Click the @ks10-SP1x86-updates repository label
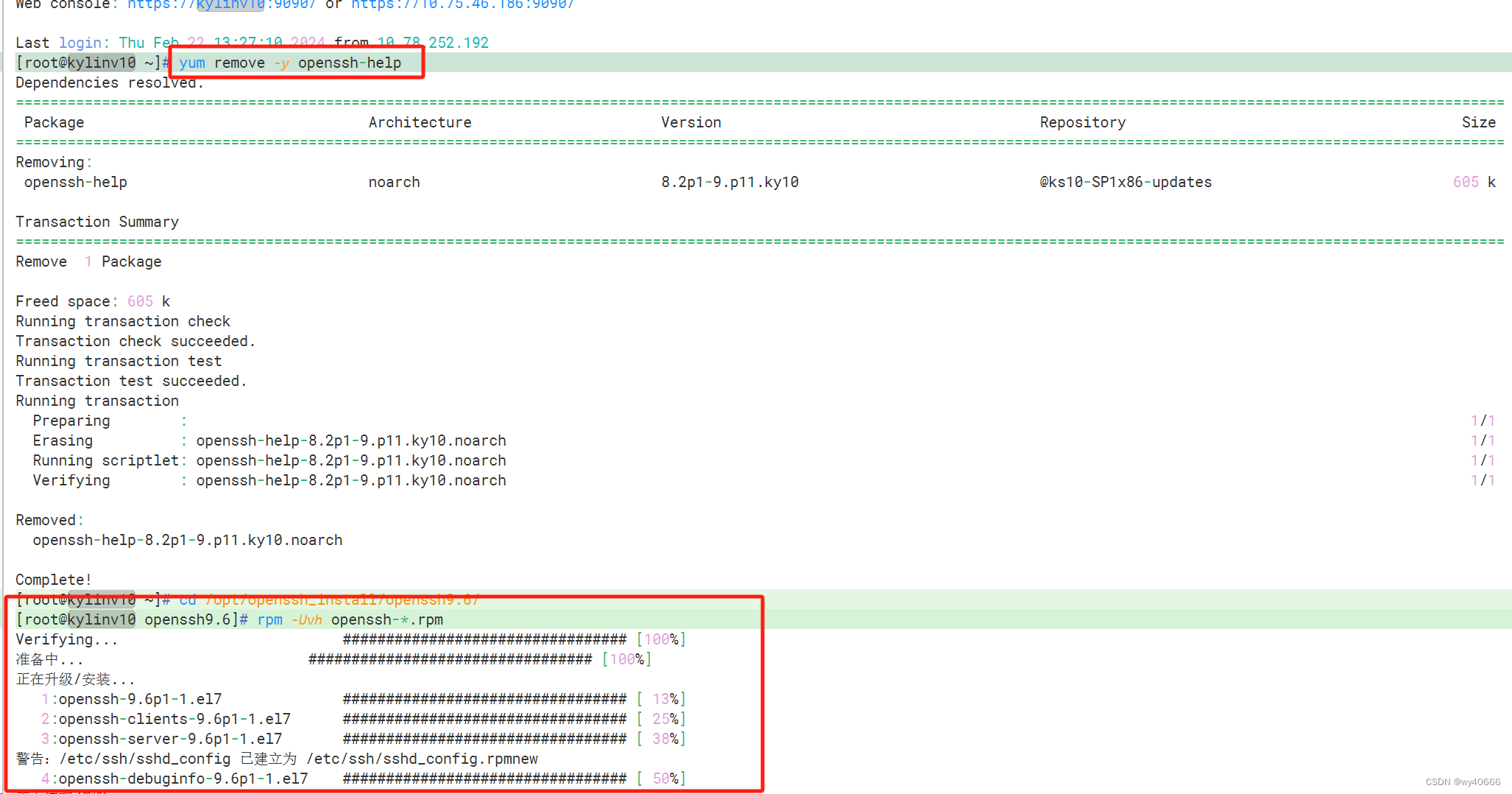This screenshot has height=794, width=1512. click(1125, 182)
